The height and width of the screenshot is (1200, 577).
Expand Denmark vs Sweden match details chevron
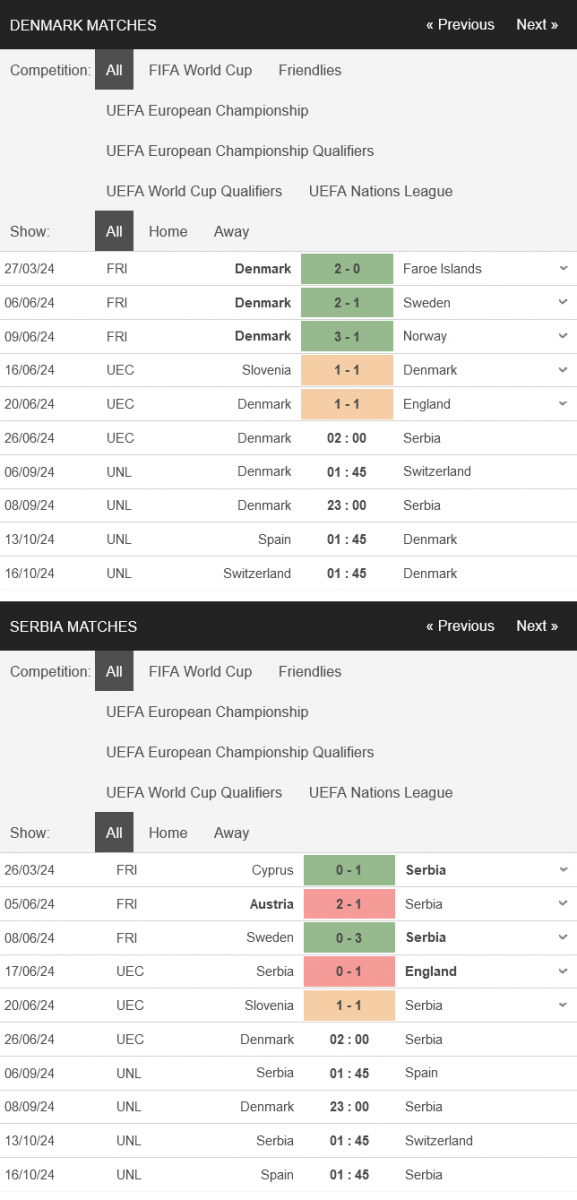(564, 302)
